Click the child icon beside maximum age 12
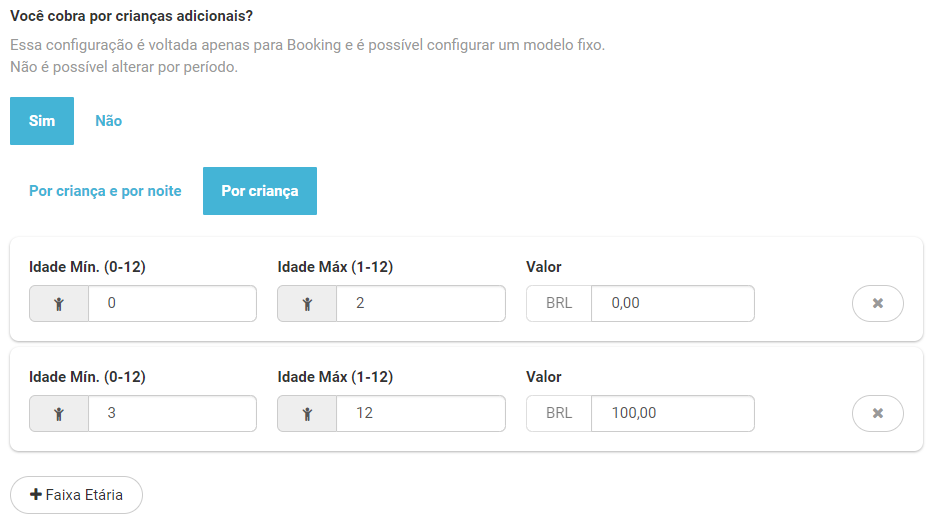The height and width of the screenshot is (517, 932). tap(307, 412)
